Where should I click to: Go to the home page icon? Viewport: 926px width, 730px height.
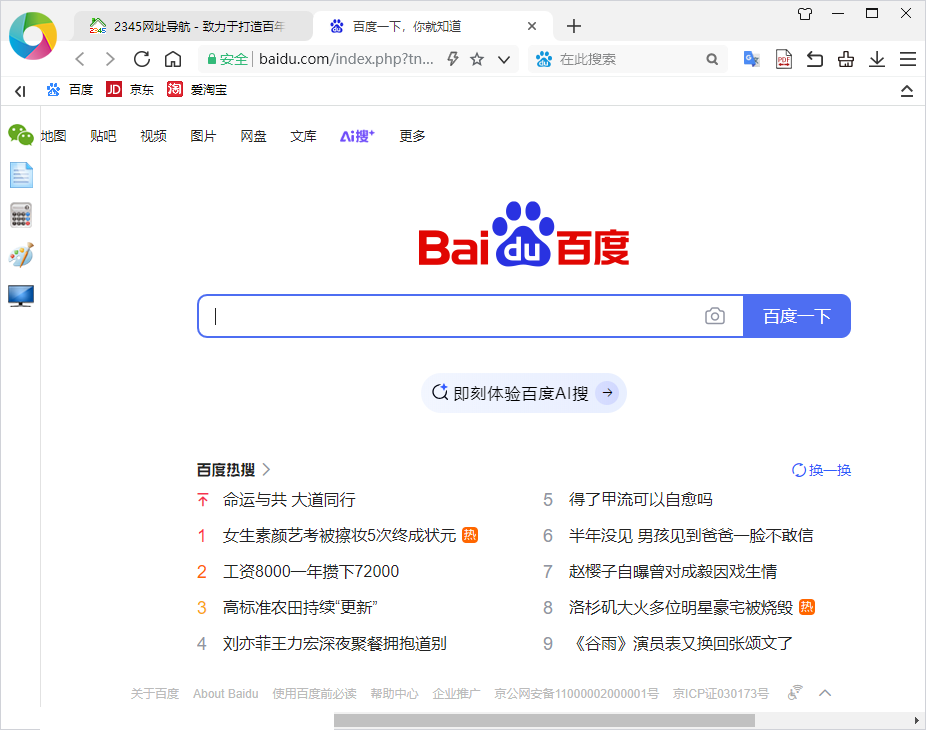coord(172,59)
